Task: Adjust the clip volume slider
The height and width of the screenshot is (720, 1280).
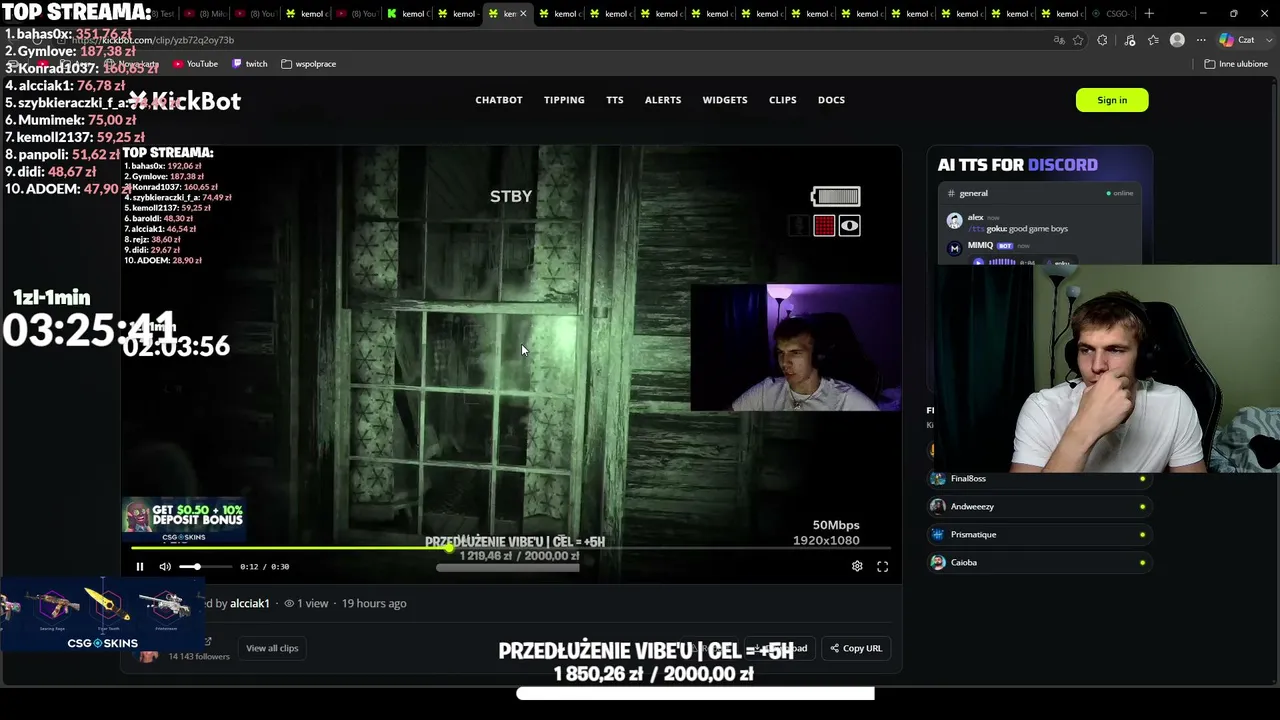Action: [x=206, y=567]
